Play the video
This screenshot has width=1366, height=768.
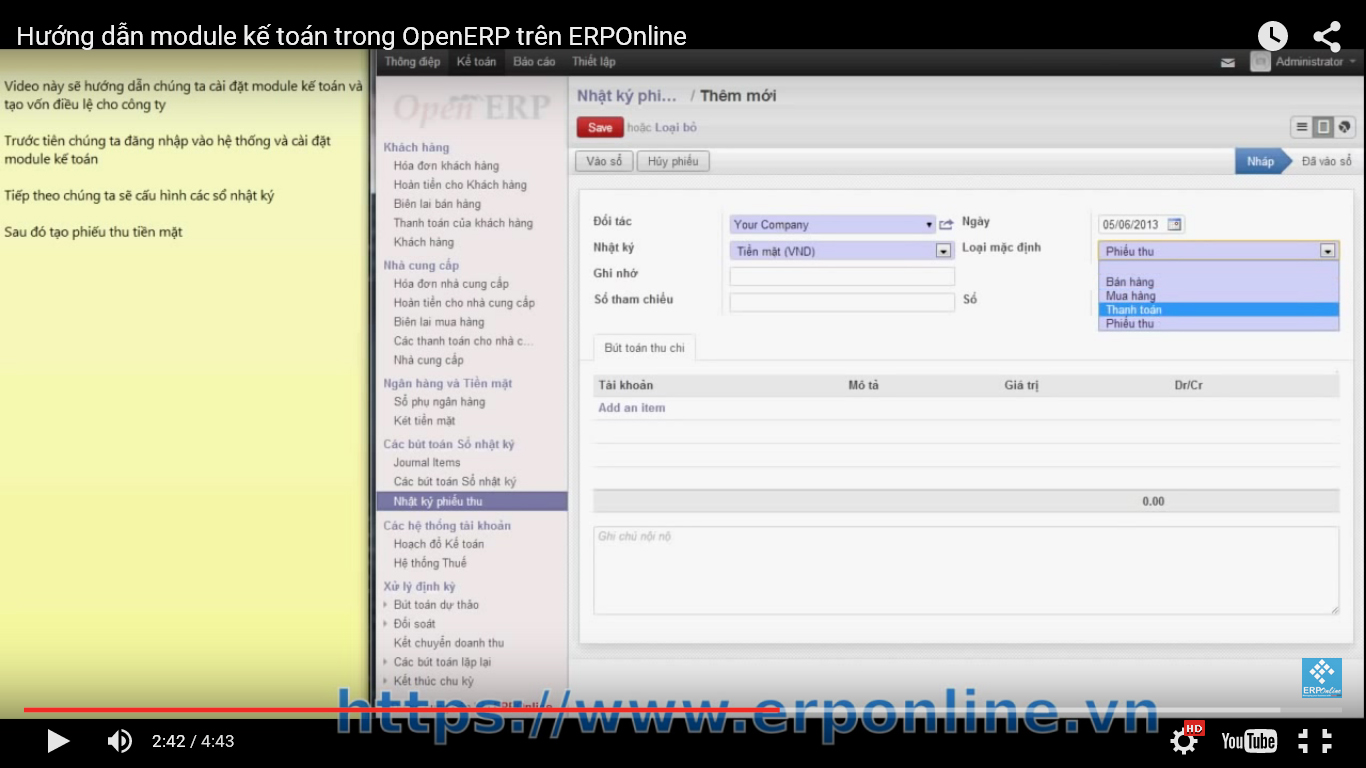(58, 741)
